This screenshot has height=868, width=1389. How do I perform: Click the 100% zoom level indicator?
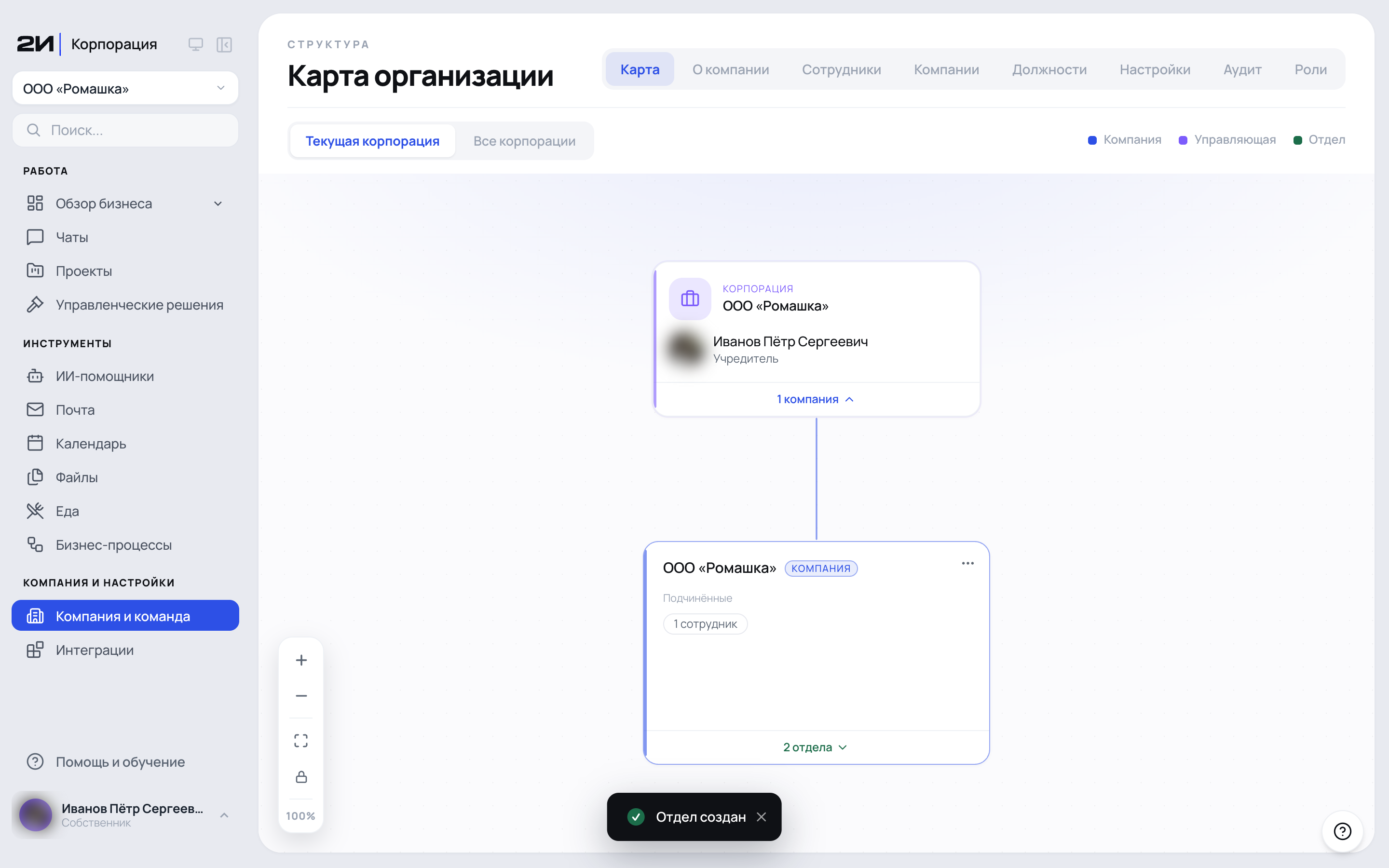pyautogui.click(x=301, y=816)
